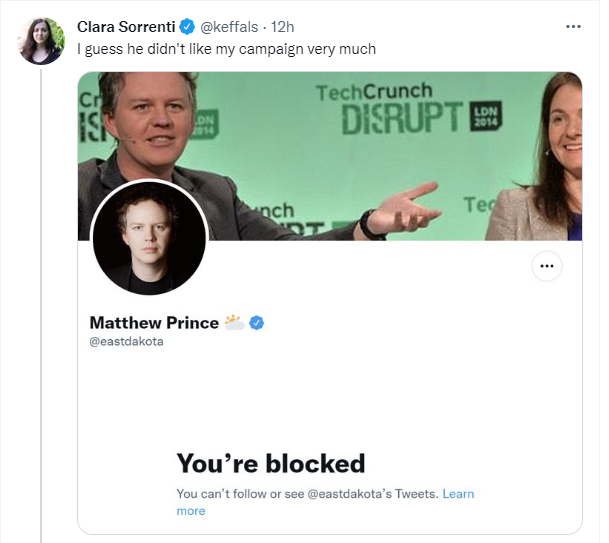609x543 pixels.
Task: Click Matthew Prince's round profile photo
Action: [148, 238]
